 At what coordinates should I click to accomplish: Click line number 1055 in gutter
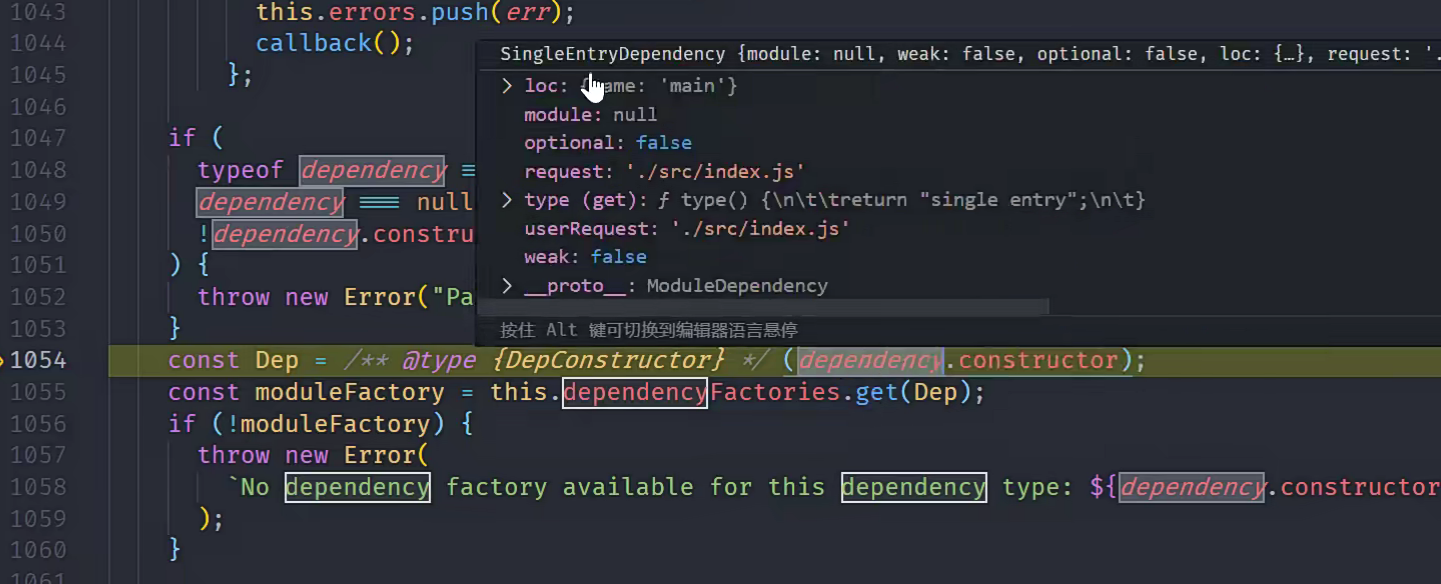38,392
